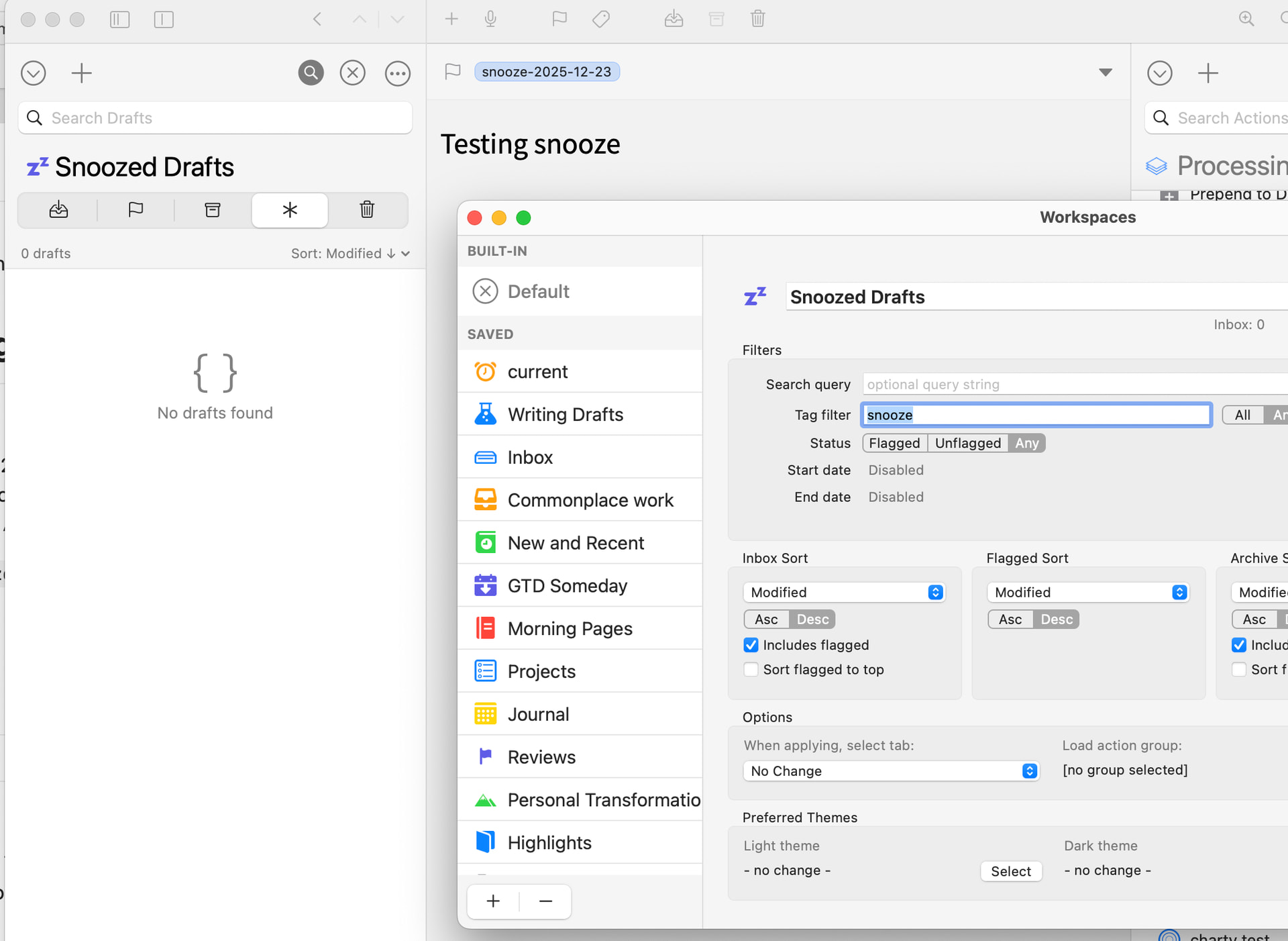Open the Inbox Sort Modified dropdown
Viewport: 1288px width, 941px height.
844,592
